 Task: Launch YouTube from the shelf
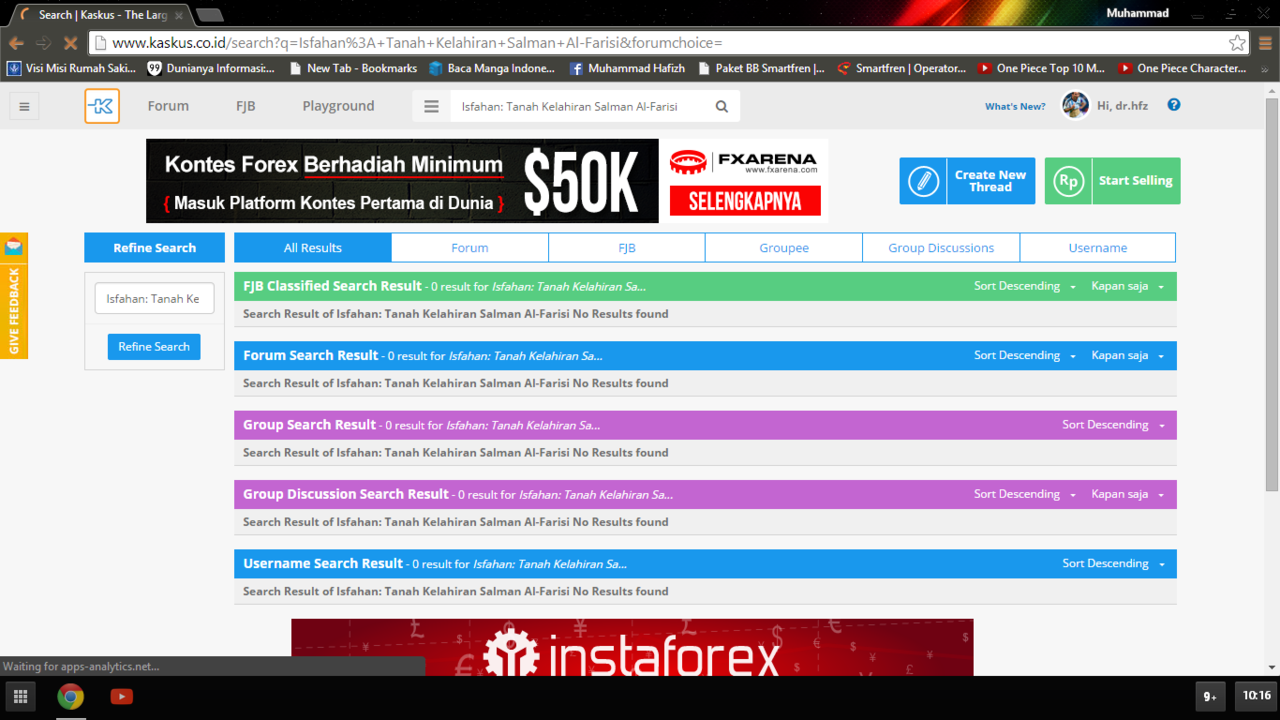coord(122,696)
